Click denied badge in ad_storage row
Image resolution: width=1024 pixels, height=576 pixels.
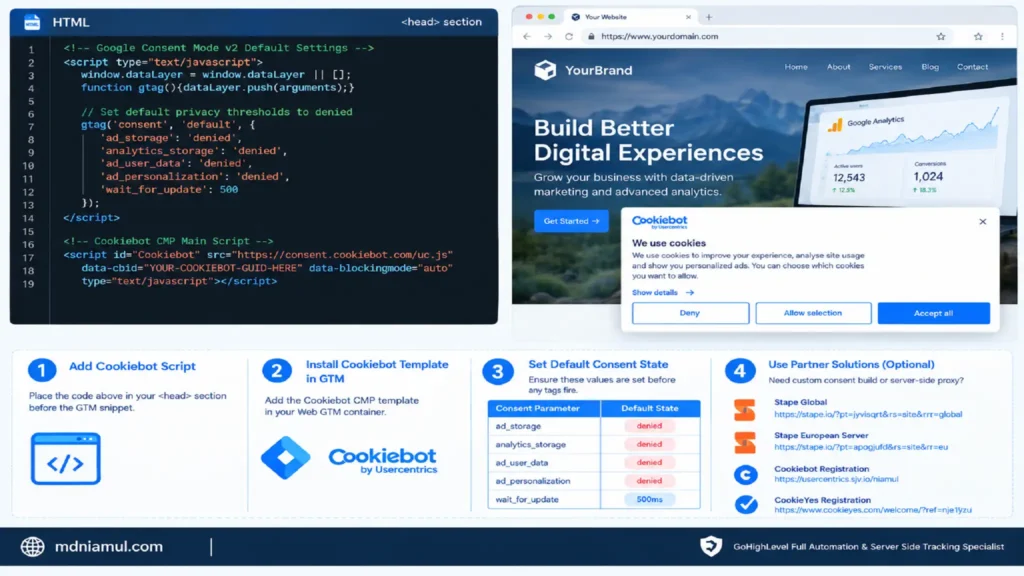649,426
